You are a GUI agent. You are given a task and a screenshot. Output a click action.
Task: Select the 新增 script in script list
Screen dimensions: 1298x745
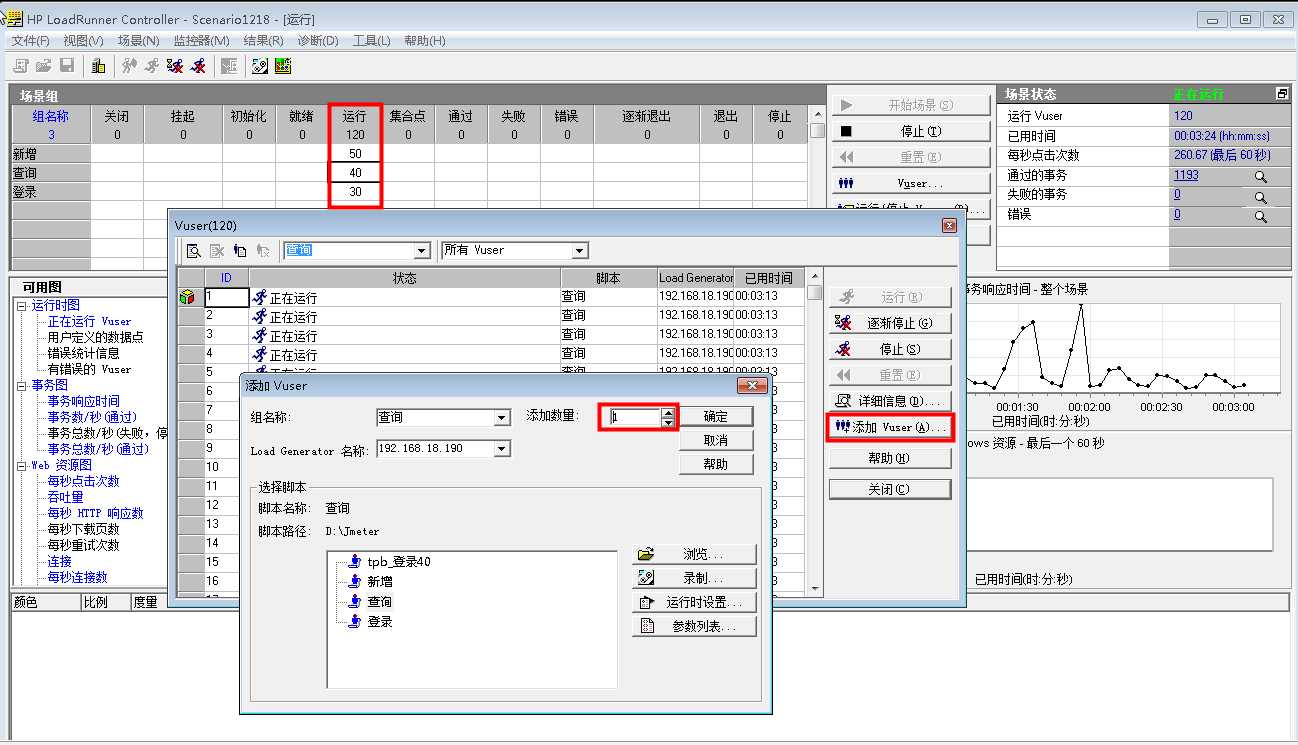click(x=379, y=581)
